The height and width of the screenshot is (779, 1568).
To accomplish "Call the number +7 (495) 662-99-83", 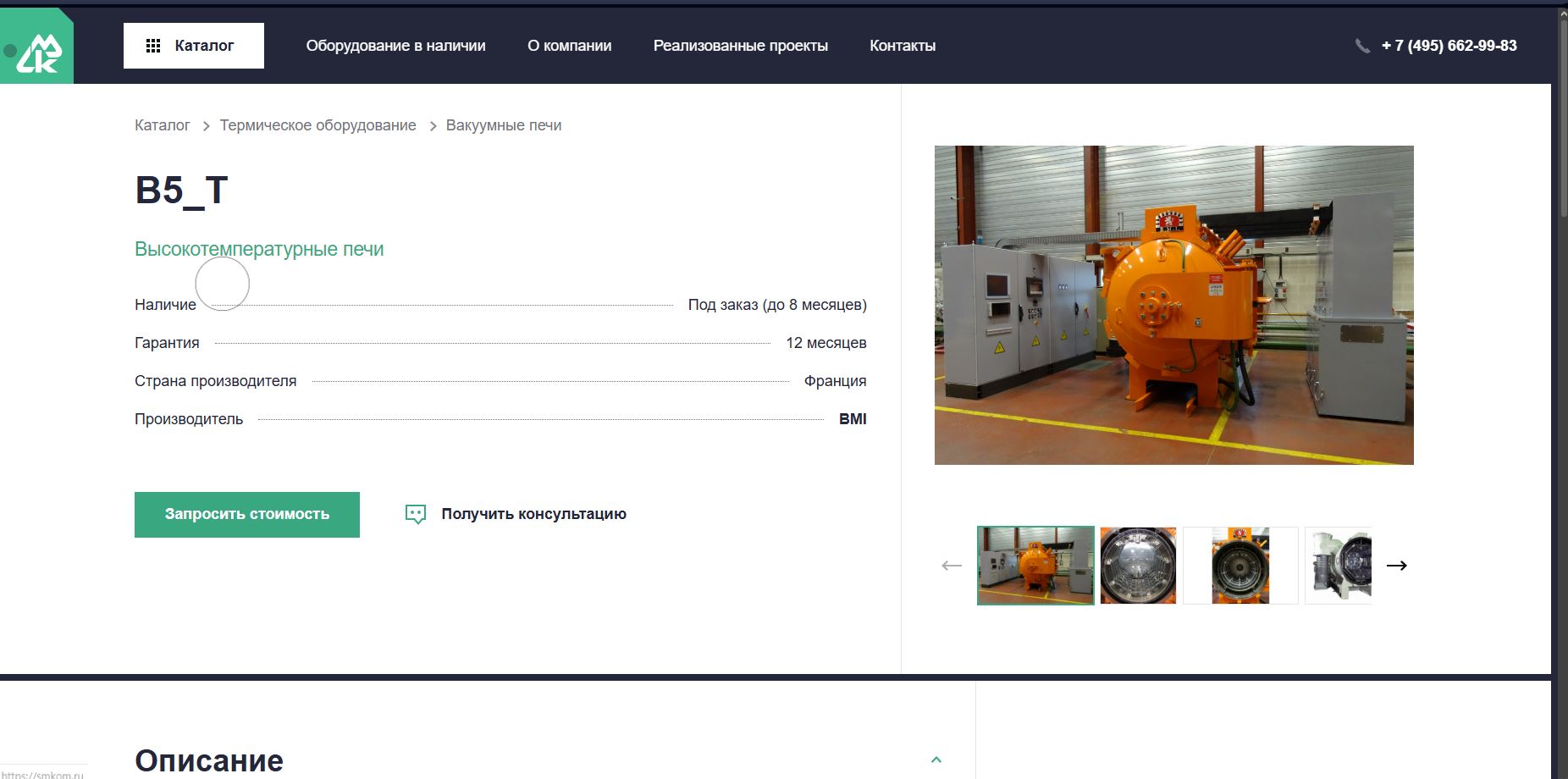I will point(1449,46).
